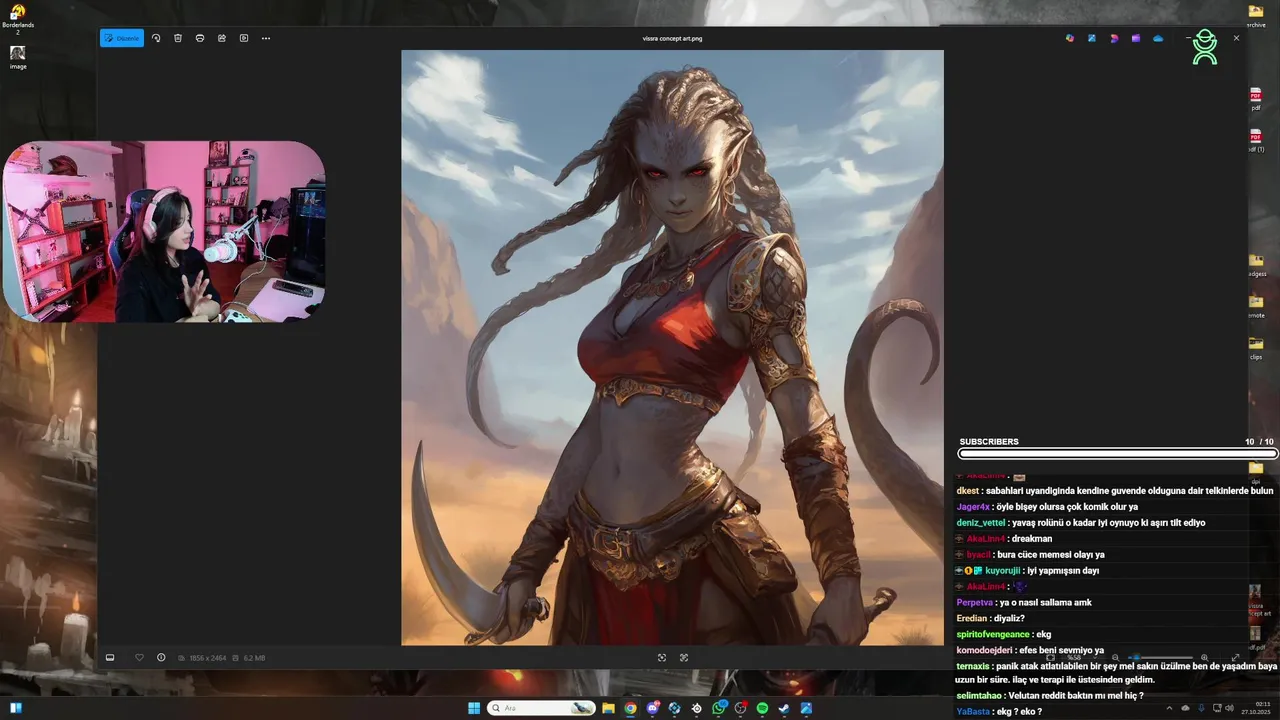Image resolution: width=1280 pixels, height=720 pixels.
Task: Start slideshow from Photos toolbar
Action: pos(244,38)
